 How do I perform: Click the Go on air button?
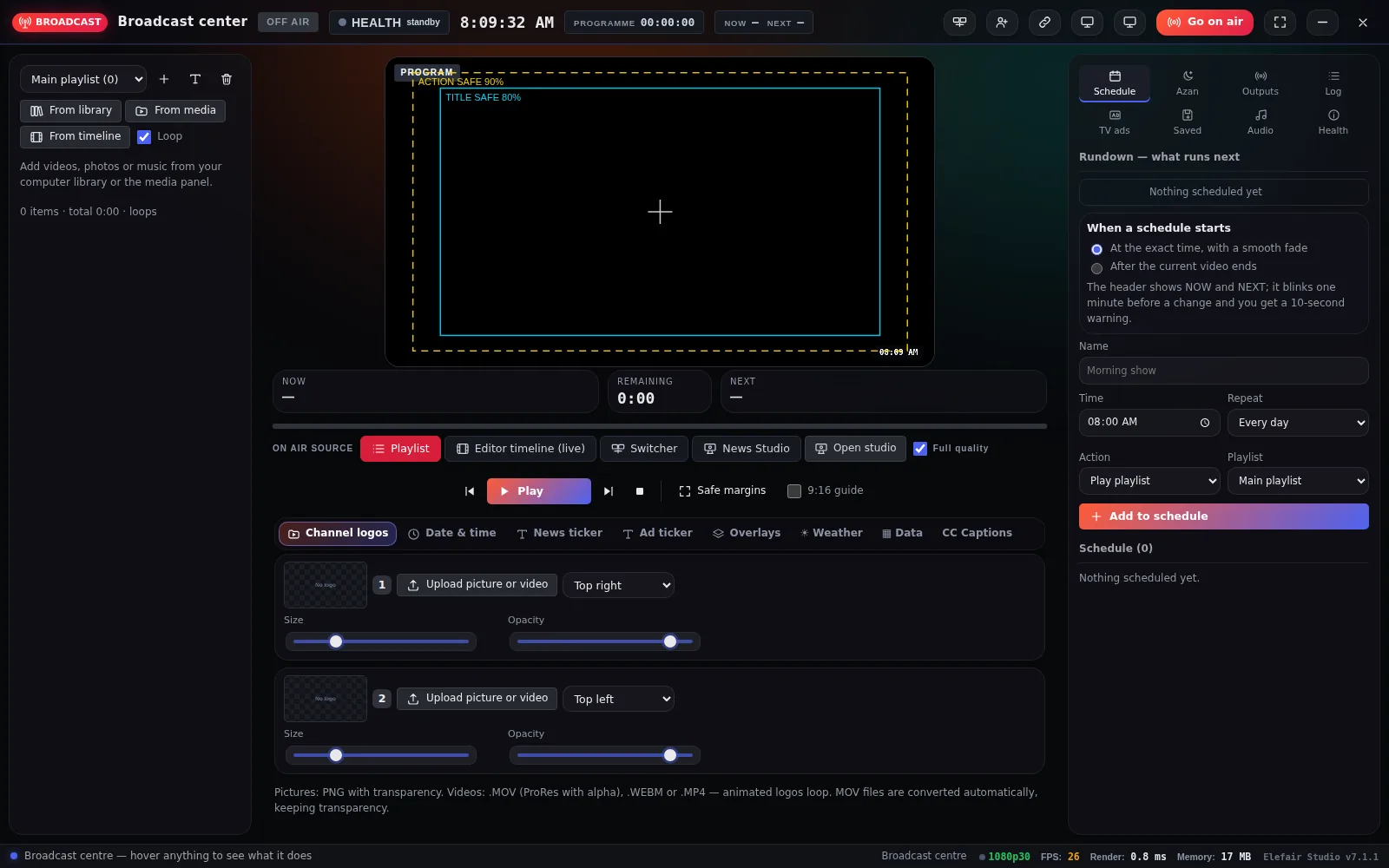1204,23
